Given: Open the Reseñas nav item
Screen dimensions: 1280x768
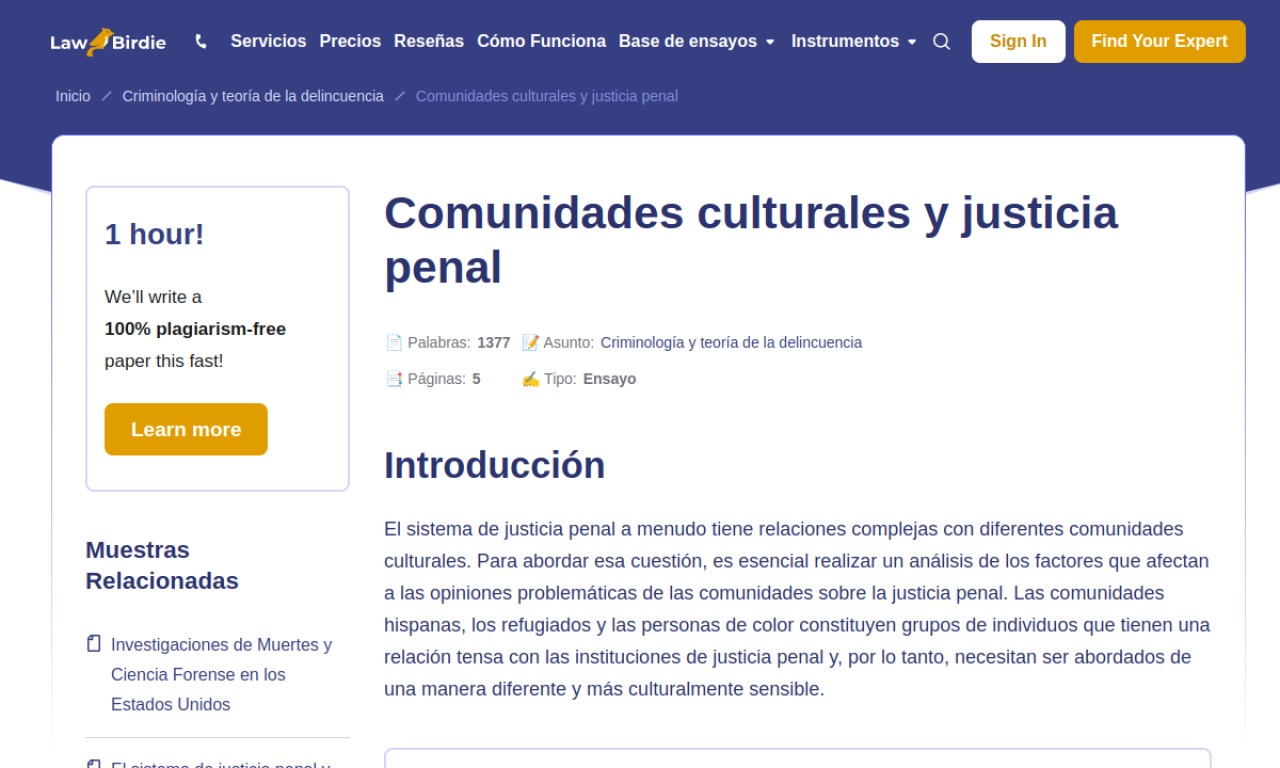Looking at the screenshot, I should point(429,41).
